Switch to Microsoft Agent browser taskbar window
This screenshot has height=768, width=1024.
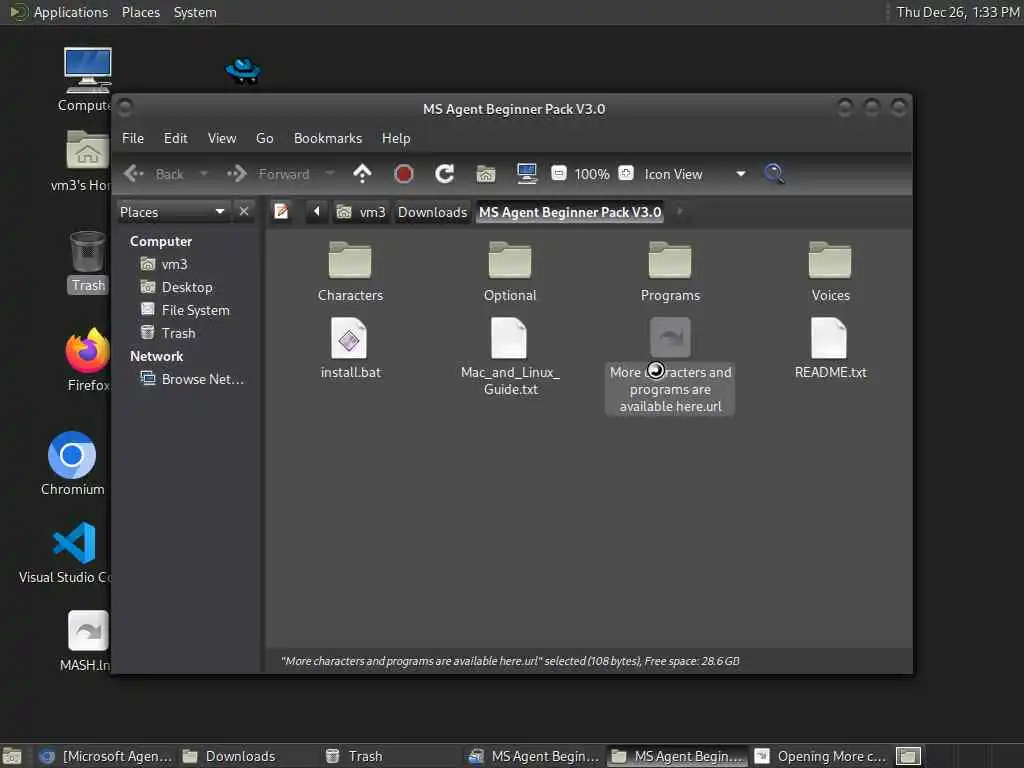(x=106, y=756)
